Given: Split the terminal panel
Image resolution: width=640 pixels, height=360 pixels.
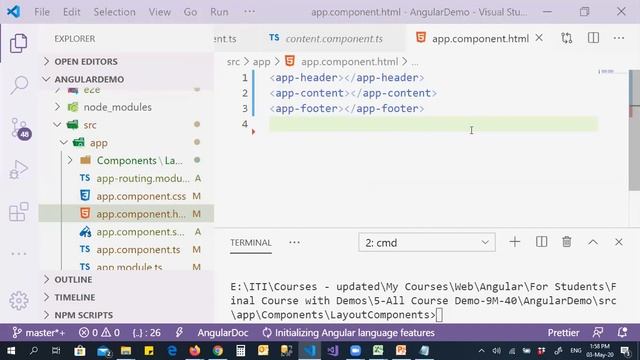Looking at the screenshot, I should click(541, 242).
